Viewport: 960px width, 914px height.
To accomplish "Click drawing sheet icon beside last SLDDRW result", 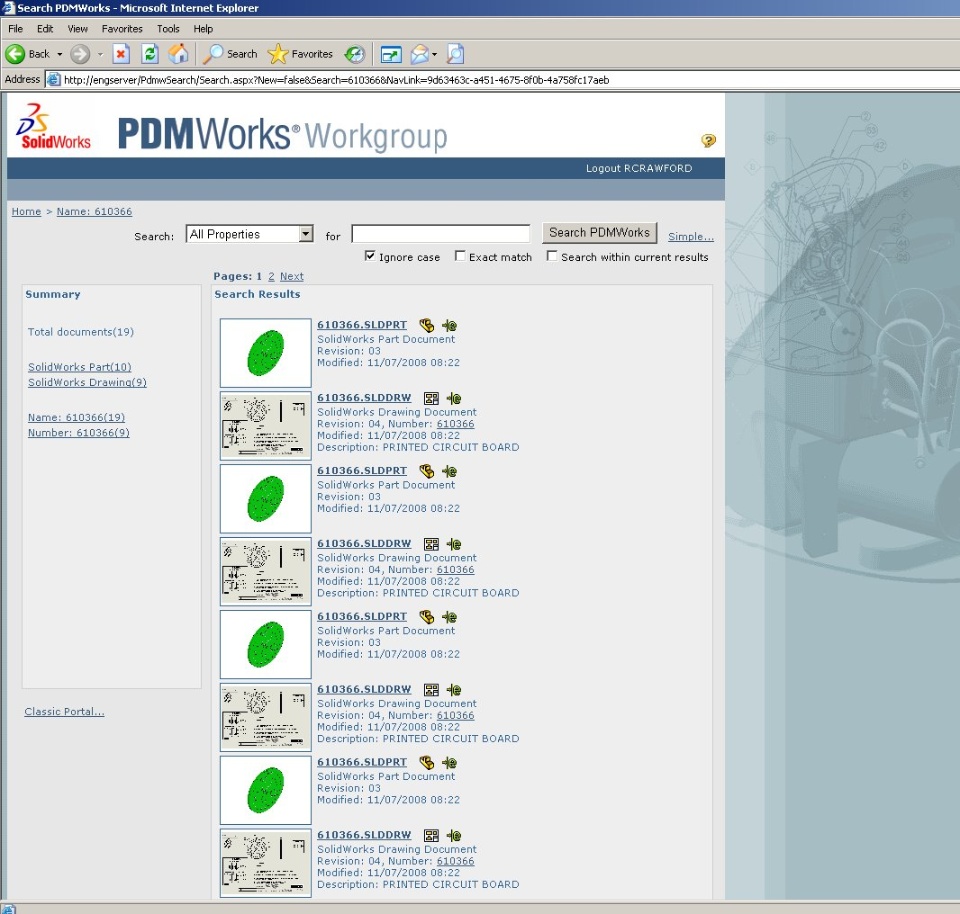I will pyautogui.click(x=431, y=836).
